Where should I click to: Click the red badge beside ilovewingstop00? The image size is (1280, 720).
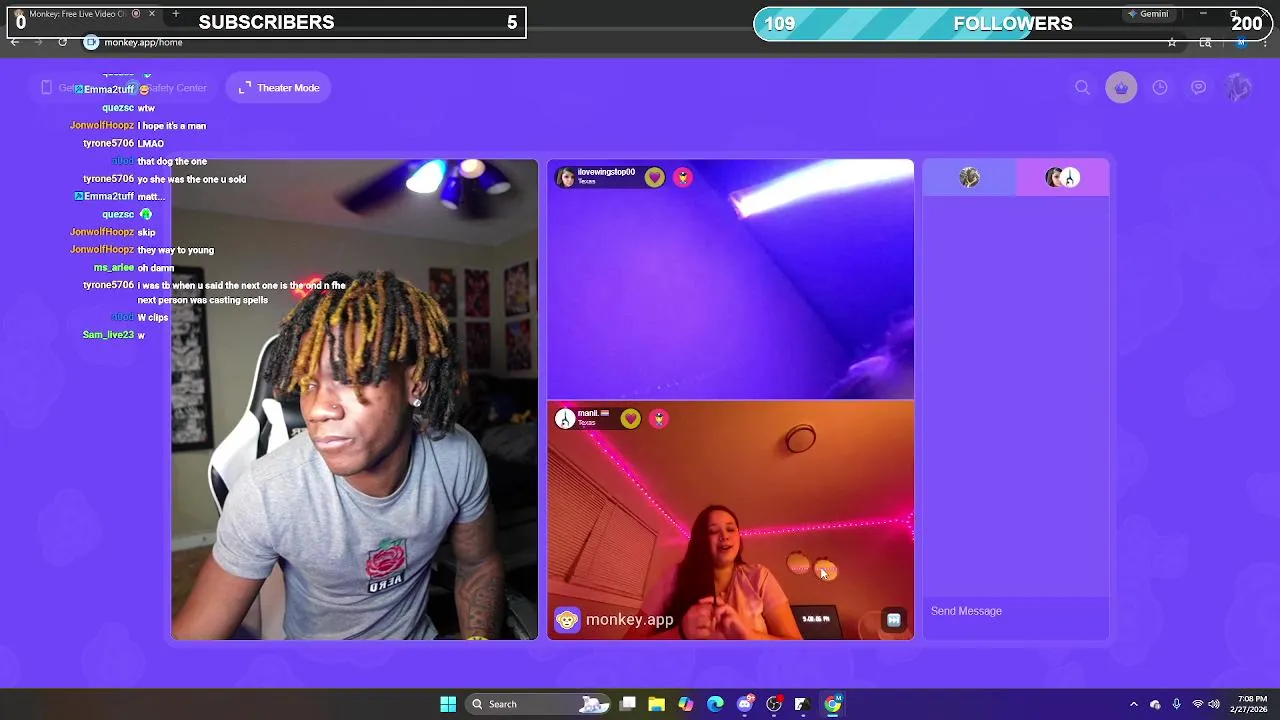tap(683, 177)
